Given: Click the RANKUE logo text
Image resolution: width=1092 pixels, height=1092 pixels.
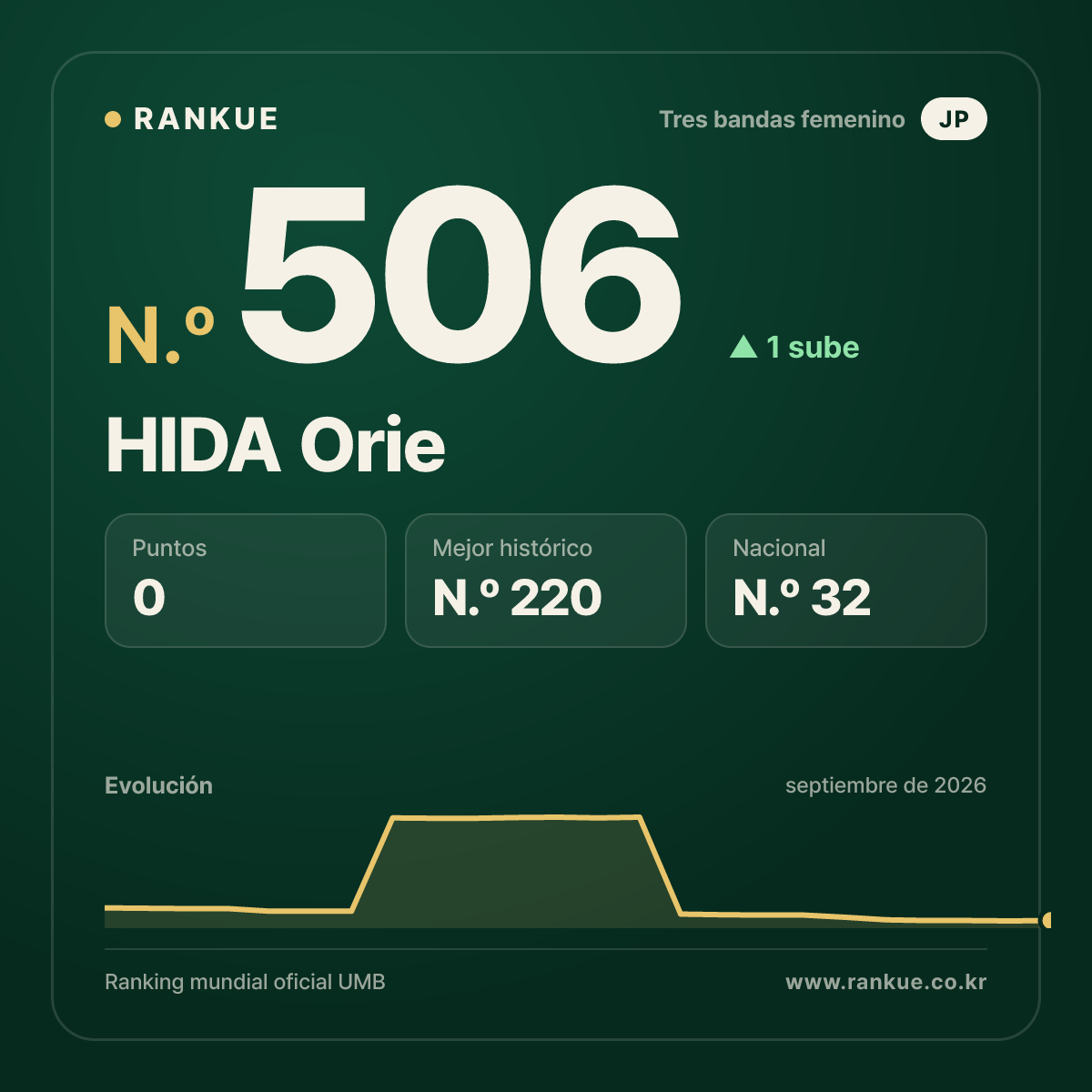Looking at the screenshot, I should pyautogui.click(x=206, y=119).
